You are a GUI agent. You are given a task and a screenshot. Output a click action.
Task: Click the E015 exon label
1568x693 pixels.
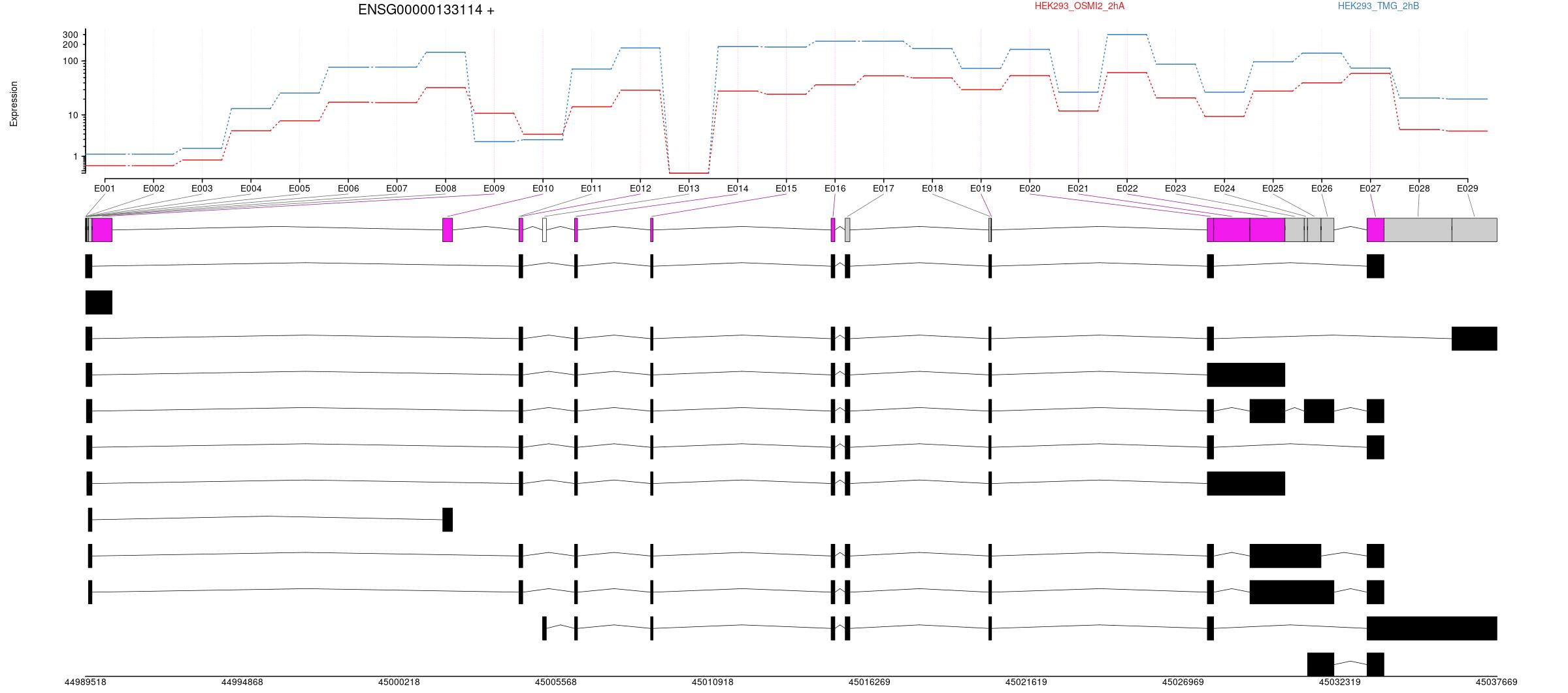pyautogui.click(x=786, y=188)
